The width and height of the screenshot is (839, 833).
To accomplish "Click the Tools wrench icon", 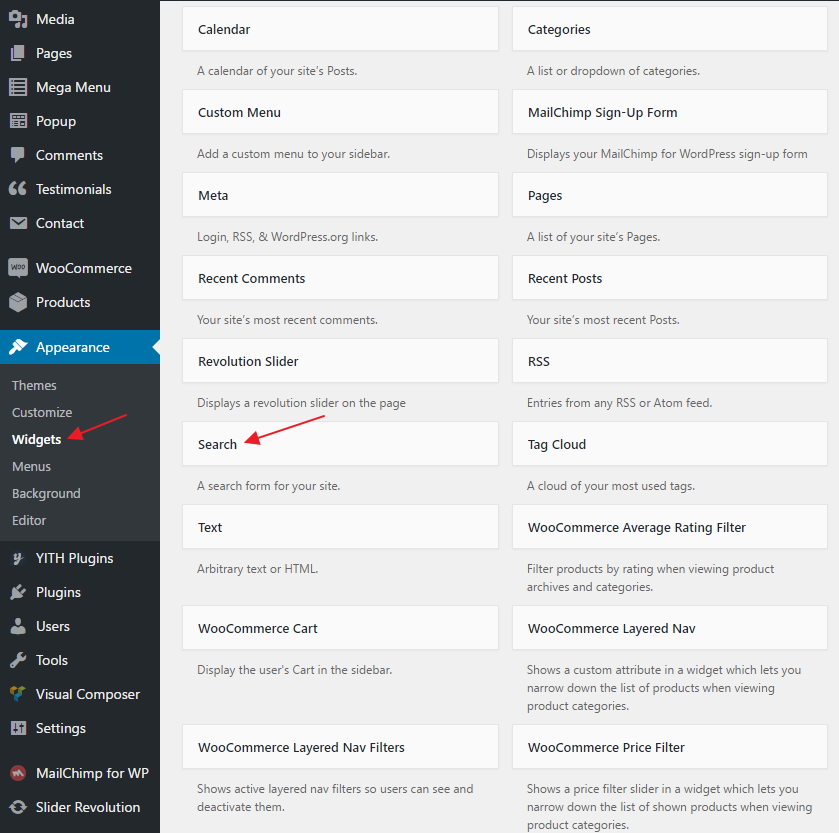I will pos(18,660).
